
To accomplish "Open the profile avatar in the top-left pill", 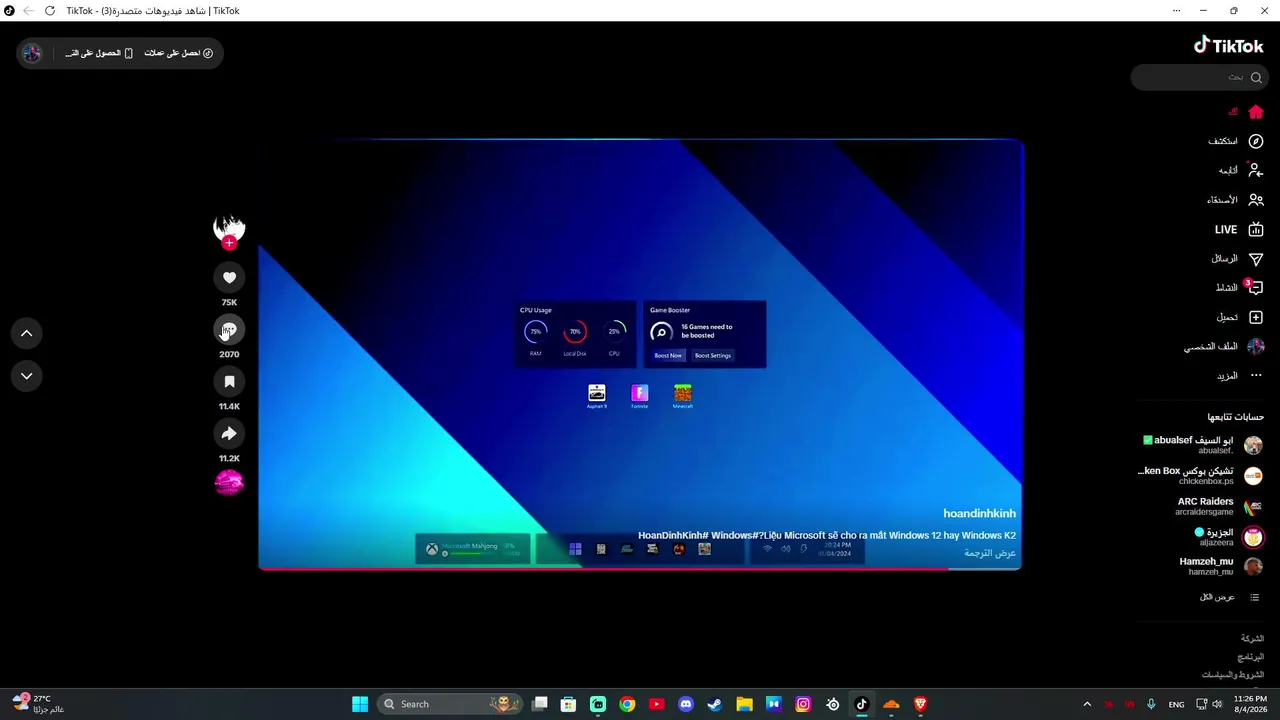I will 32,53.
